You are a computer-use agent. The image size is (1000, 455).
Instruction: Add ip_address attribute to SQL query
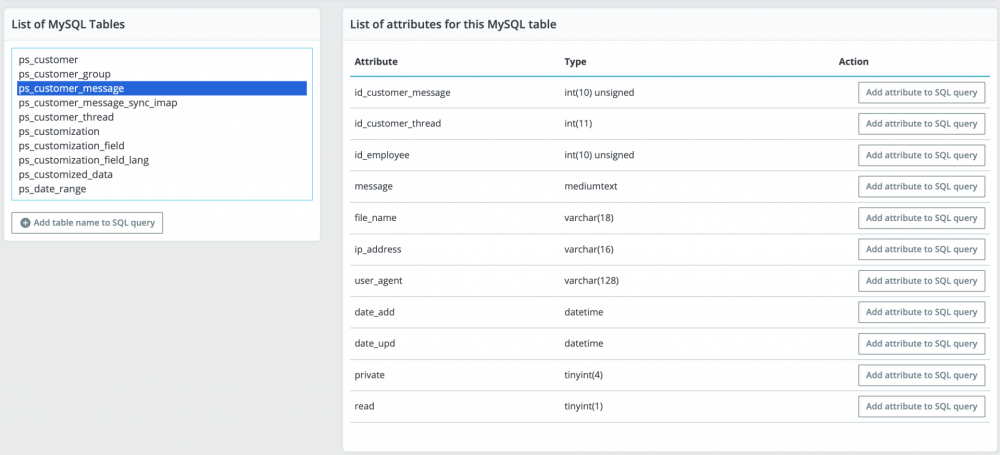coord(921,249)
